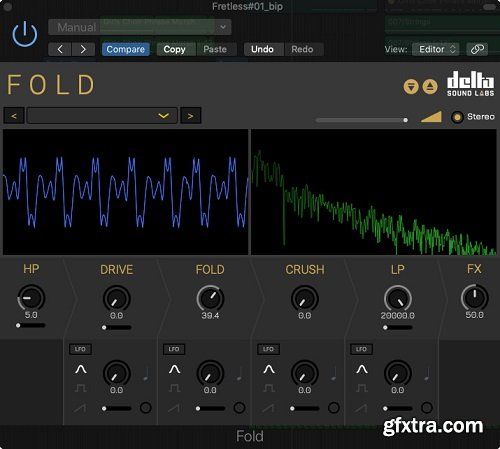
Task: Toggle the FOLD section LFO button
Action: 174,349
